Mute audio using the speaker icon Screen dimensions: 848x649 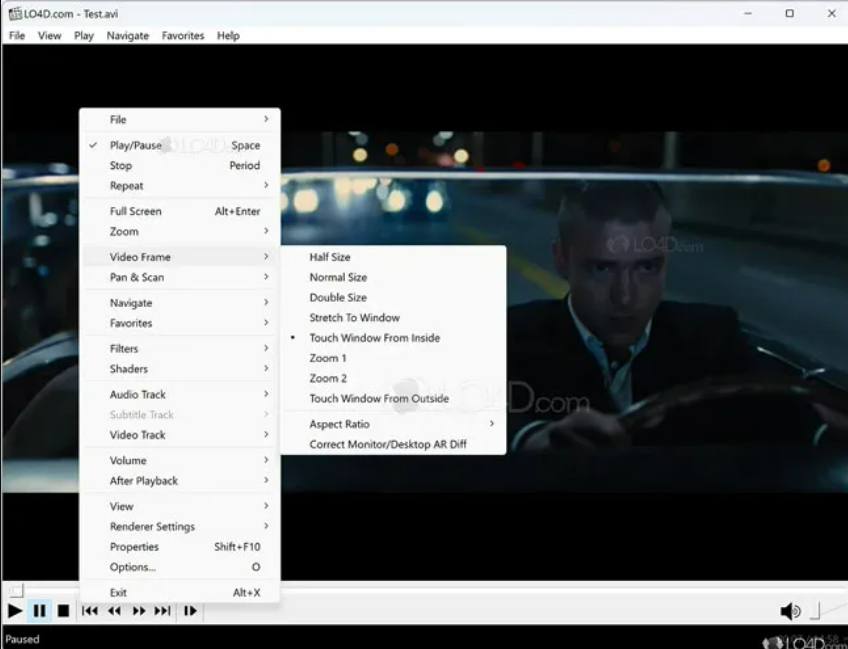click(x=789, y=611)
